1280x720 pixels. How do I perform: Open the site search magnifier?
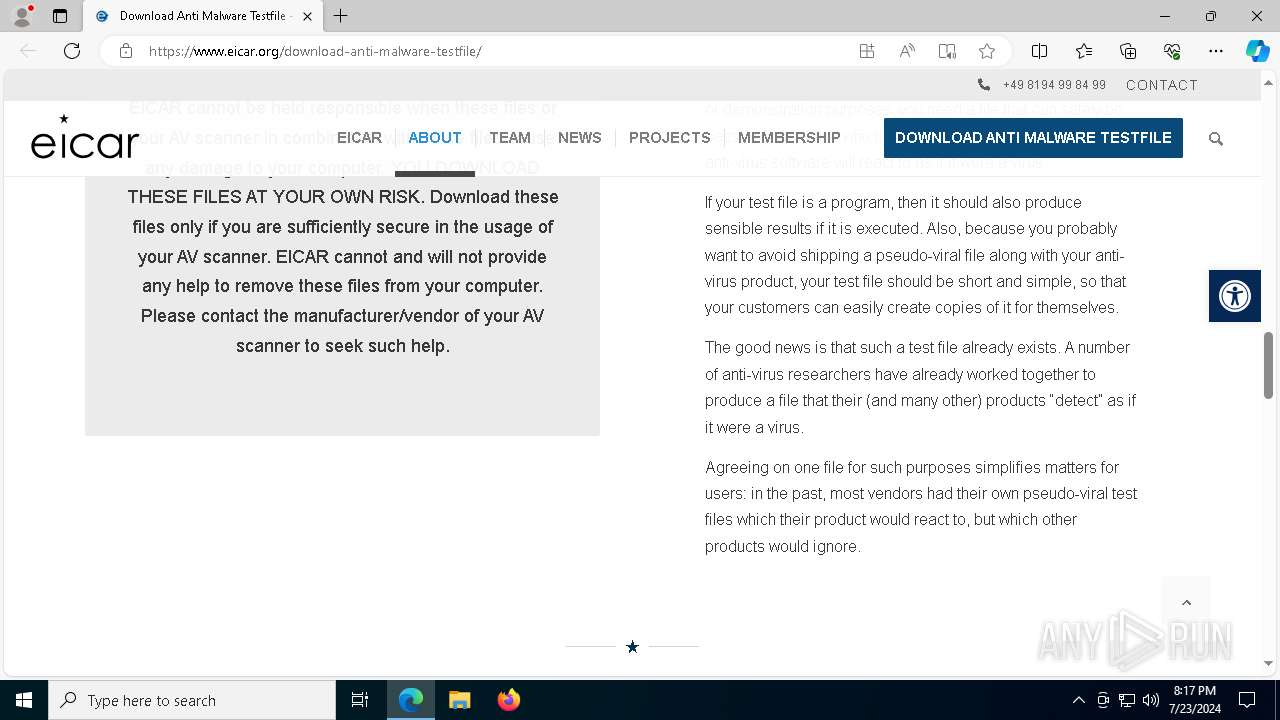coord(1216,139)
